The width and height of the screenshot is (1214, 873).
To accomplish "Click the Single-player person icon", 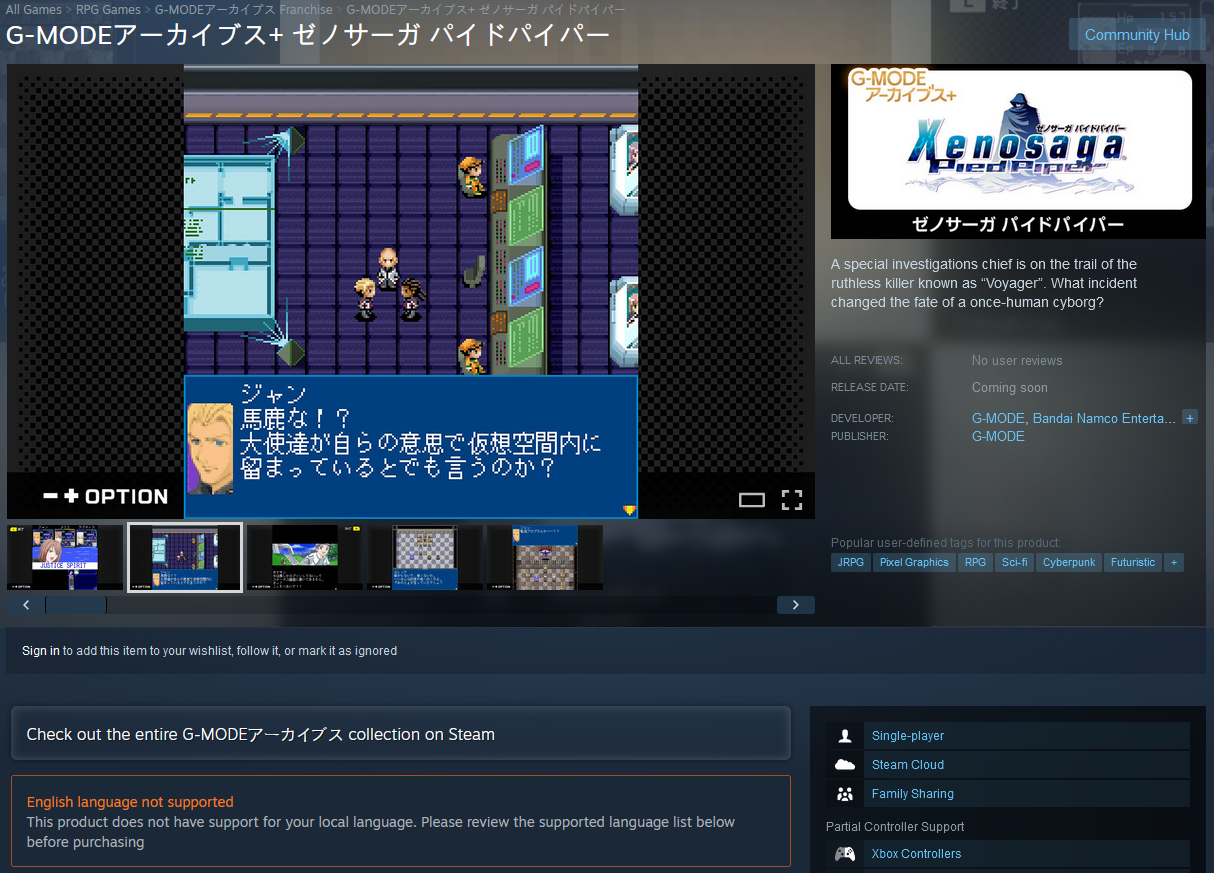I will click(845, 736).
